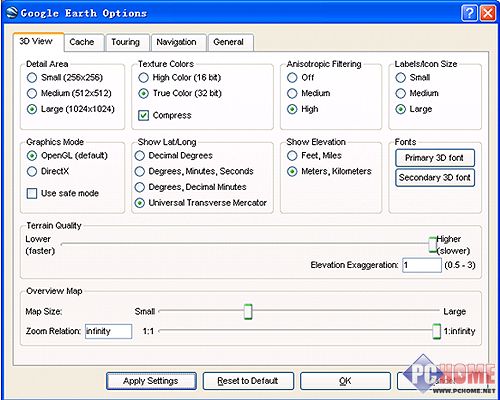Click the Google Earth title bar icon
The width and height of the screenshot is (500, 400).
(x=12, y=13)
